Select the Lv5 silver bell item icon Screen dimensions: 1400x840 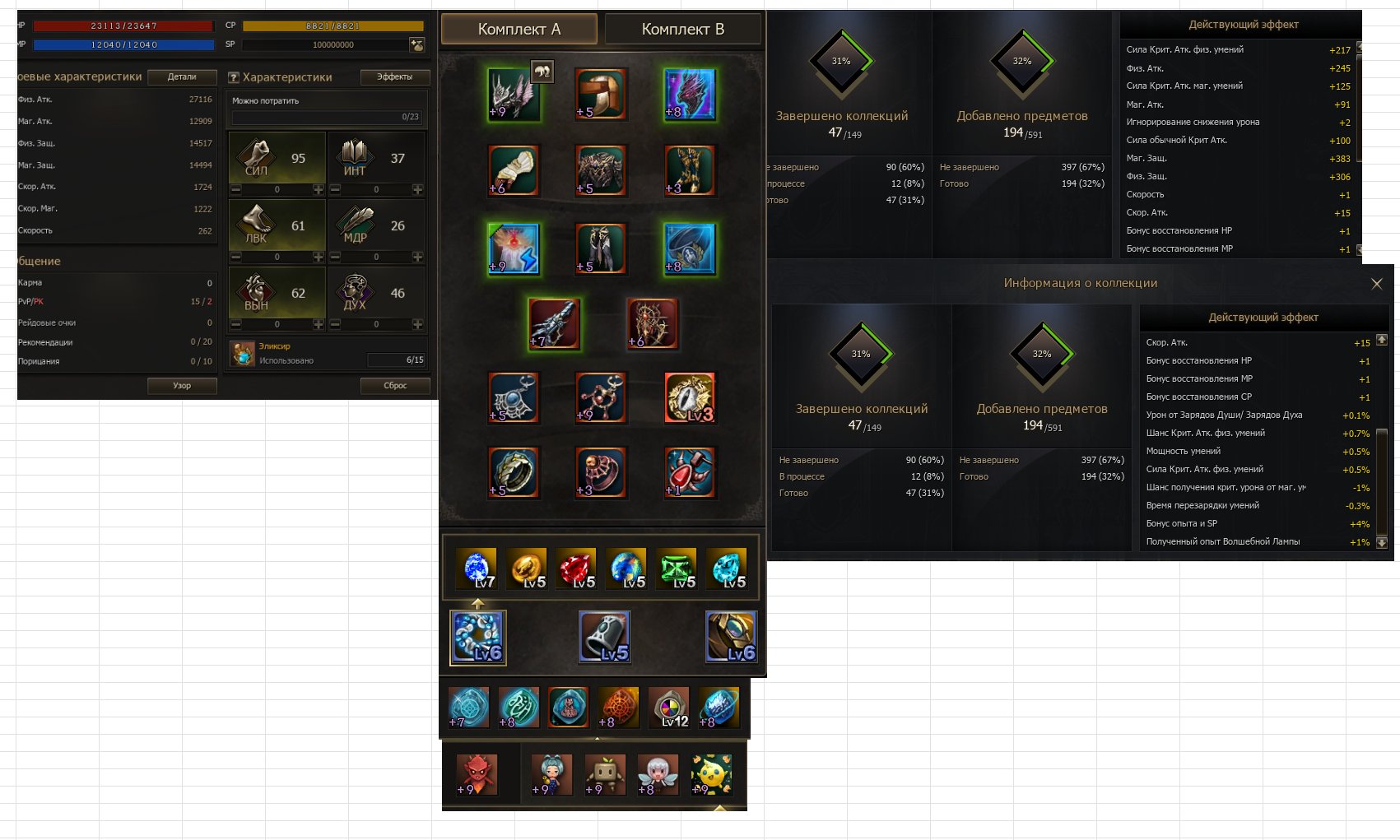point(604,637)
